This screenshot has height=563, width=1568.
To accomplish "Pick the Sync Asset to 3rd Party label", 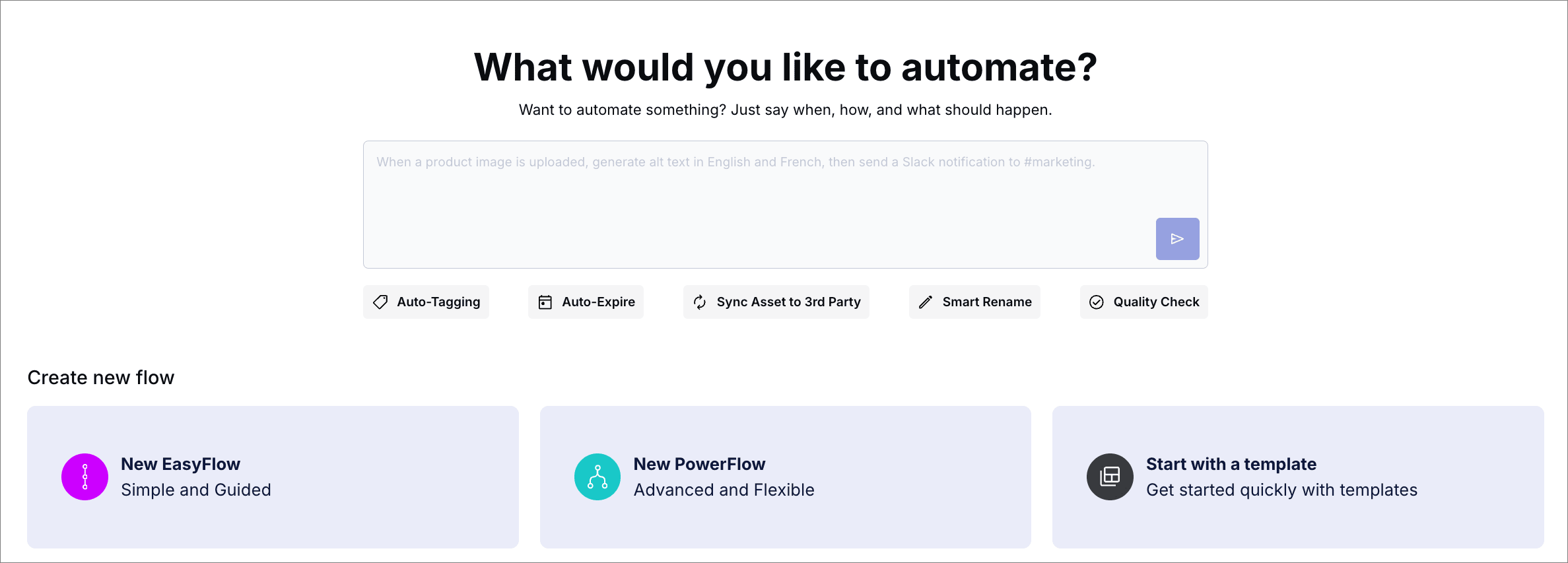I will coord(788,302).
